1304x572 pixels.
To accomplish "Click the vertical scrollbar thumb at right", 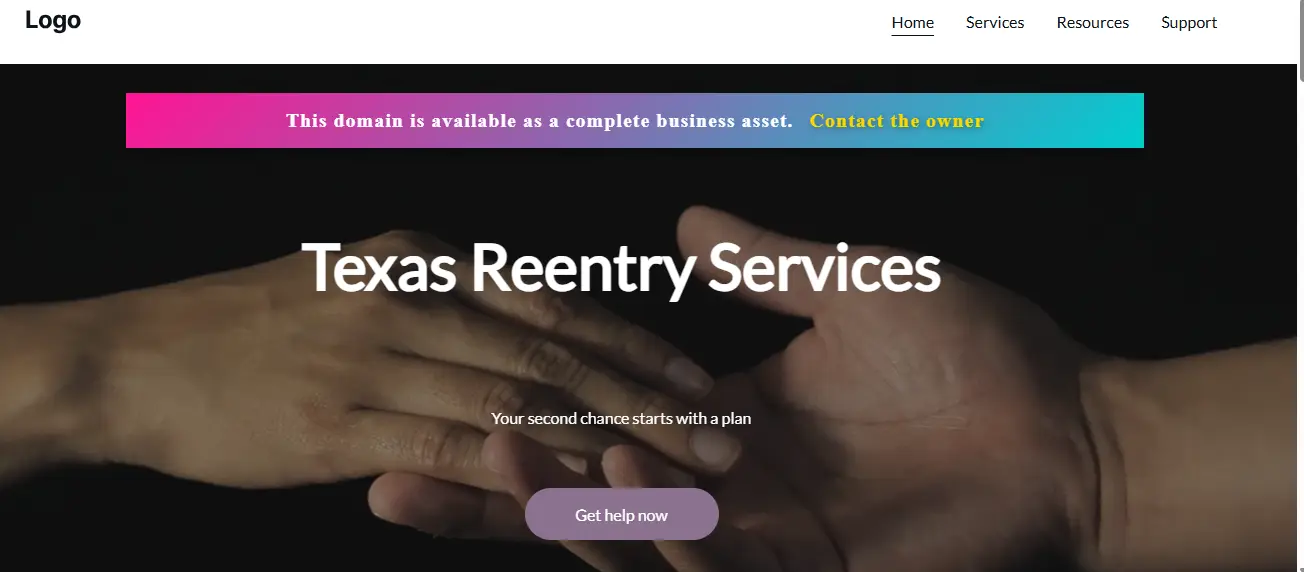I will point(1300,40).
